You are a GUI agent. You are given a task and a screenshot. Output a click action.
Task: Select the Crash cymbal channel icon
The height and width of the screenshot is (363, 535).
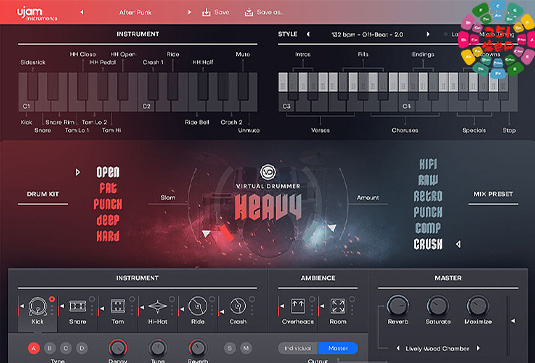point(238,306)
